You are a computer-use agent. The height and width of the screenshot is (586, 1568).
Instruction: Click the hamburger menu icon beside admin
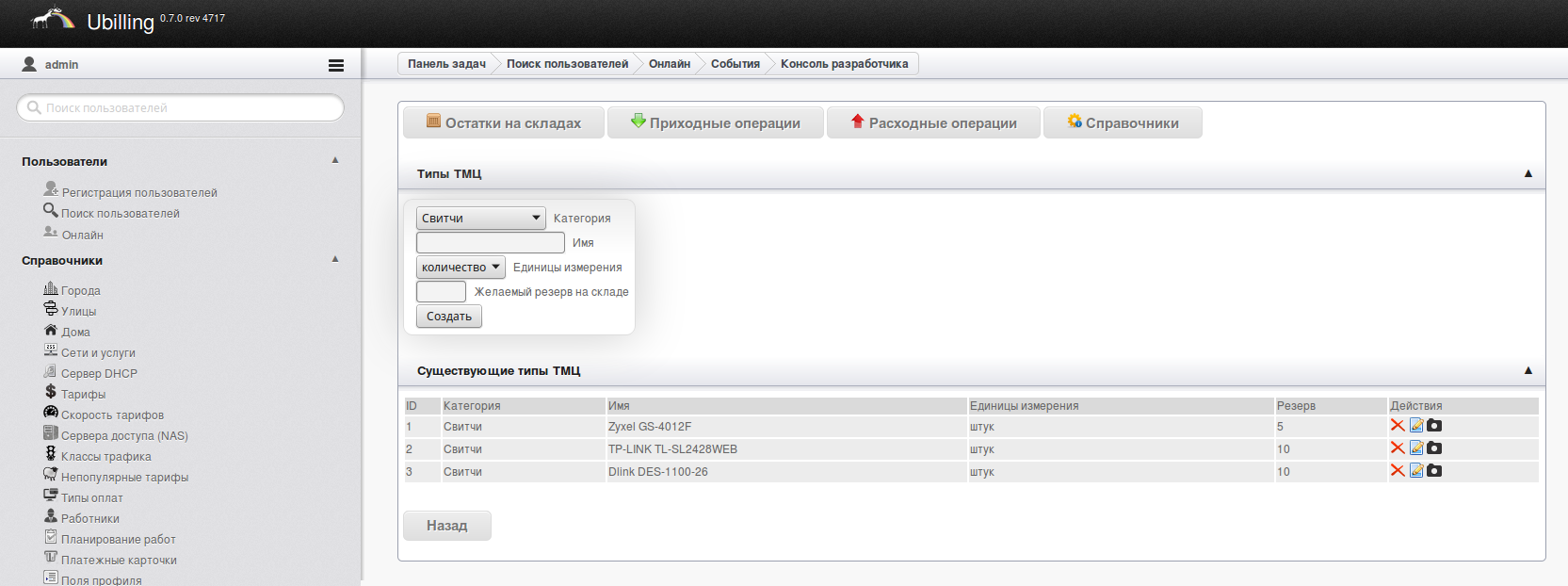pos(335,65)
